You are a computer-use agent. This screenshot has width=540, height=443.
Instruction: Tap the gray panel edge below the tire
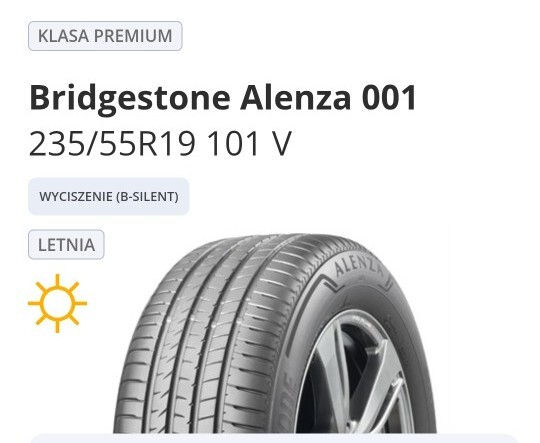pos(274,438)
